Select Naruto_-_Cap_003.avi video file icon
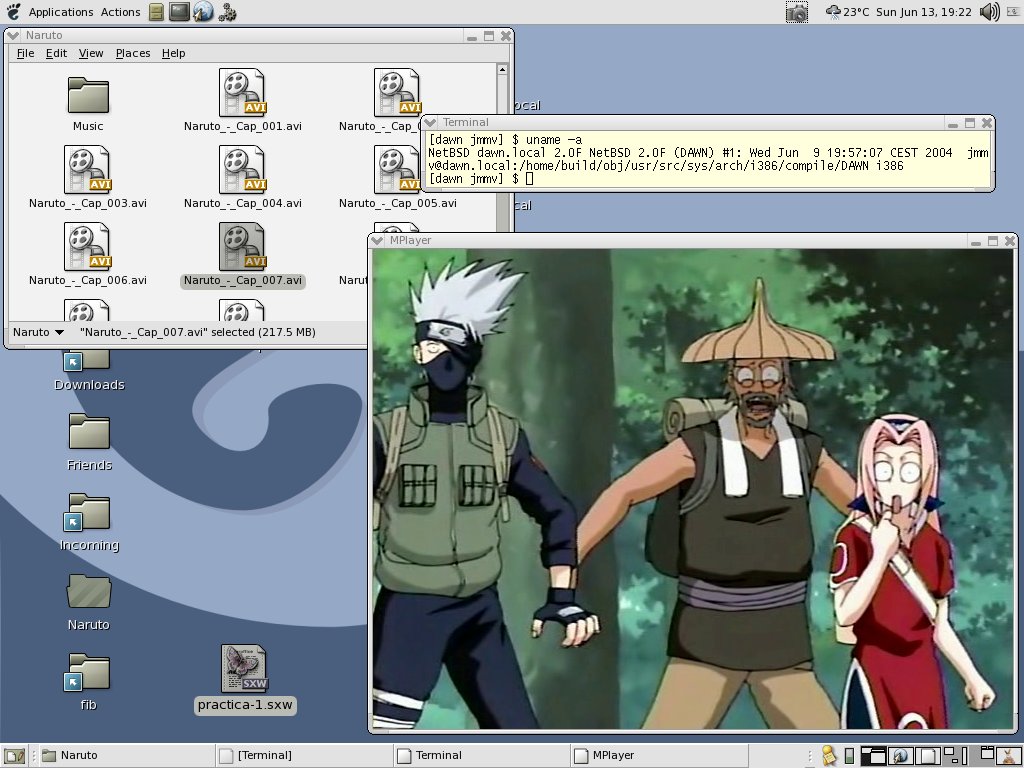This screenshot has height=768, width=1024. 88,170
